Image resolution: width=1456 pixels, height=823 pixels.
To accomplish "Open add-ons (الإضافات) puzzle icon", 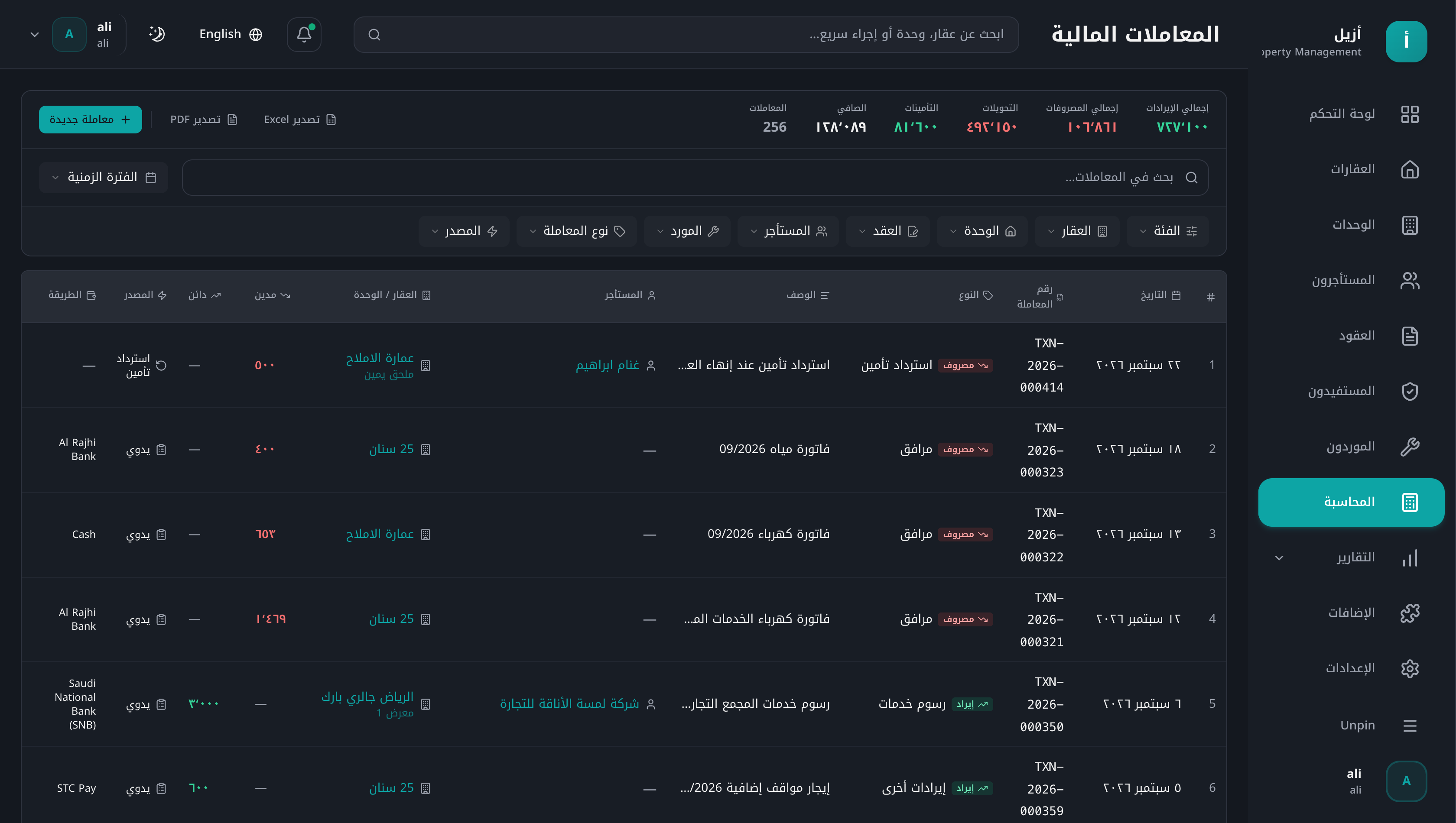I will tap(1410, 613).
